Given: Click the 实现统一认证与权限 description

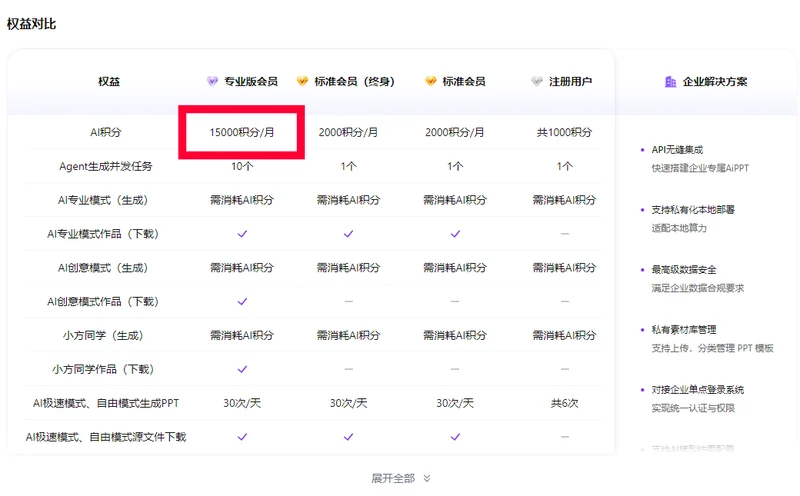Looking at the screenshot, I should point(693,408).
